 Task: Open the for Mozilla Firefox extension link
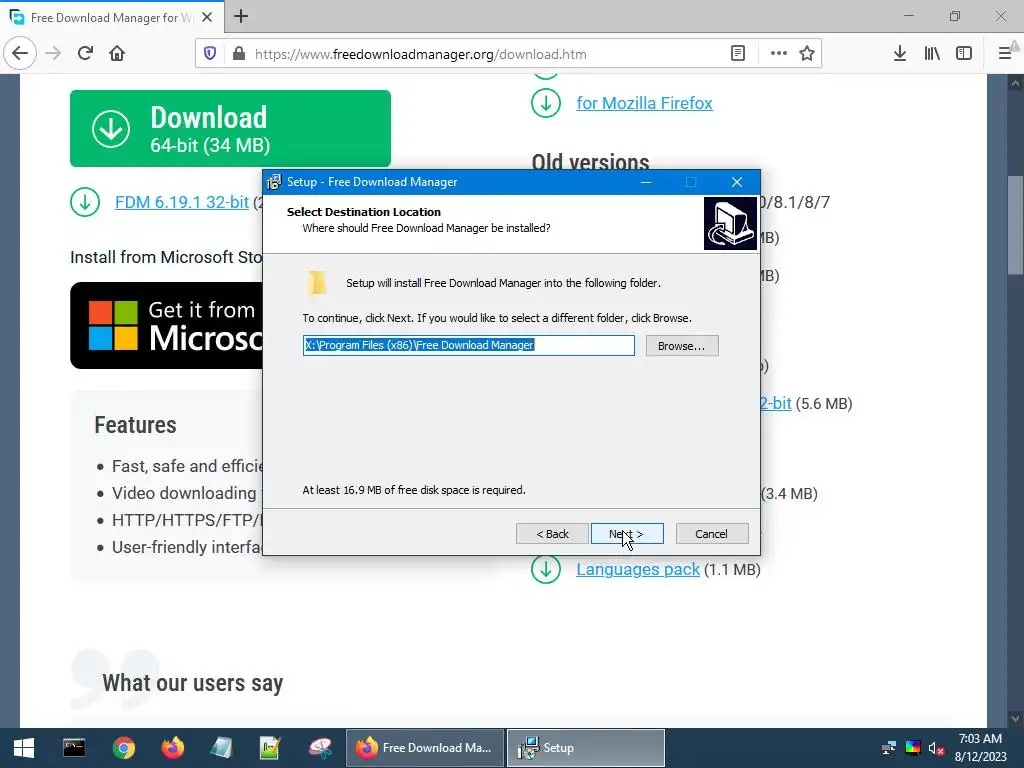[x=644, y=103]
